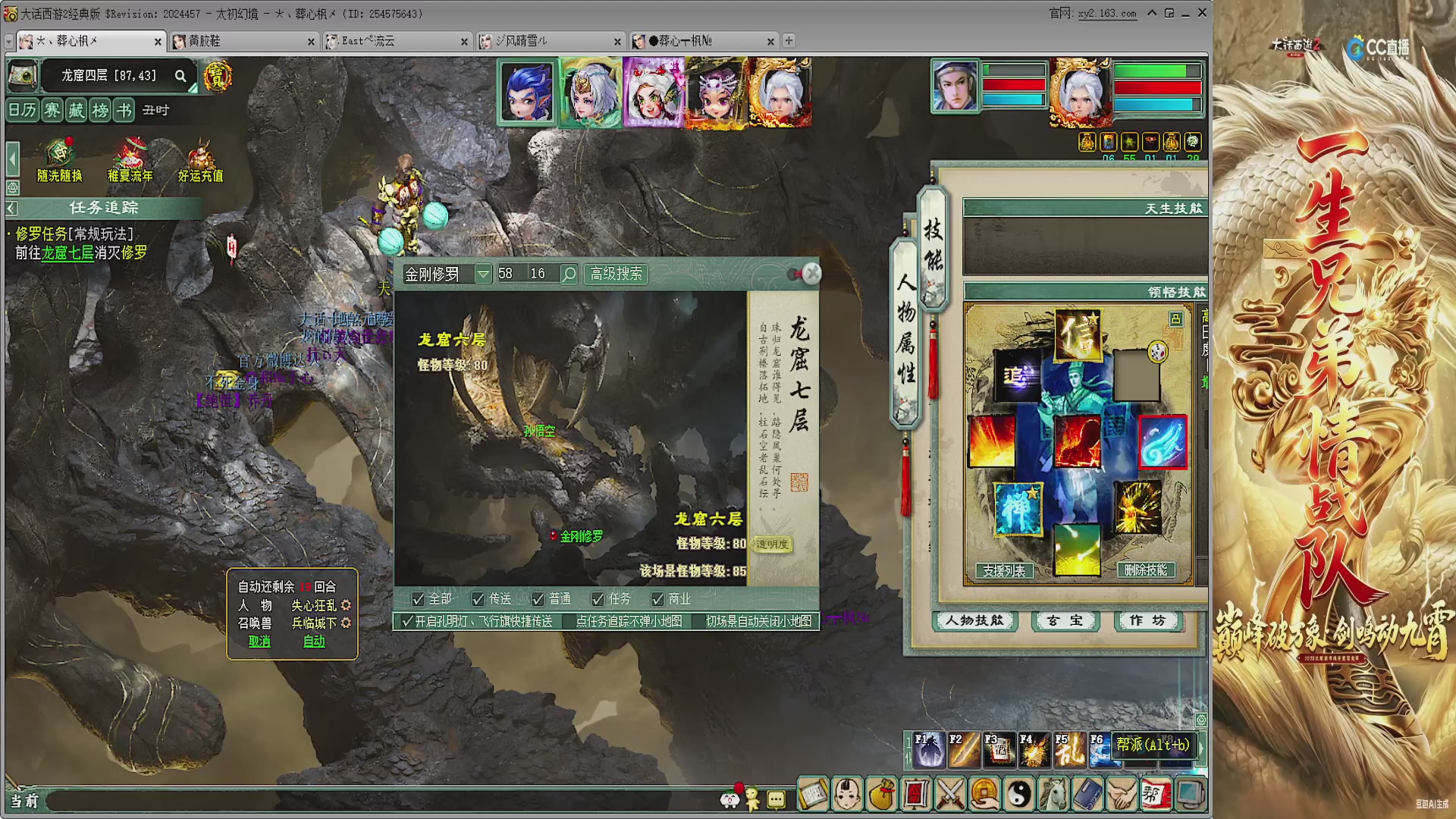Collapse the 任务追踪 panel arrow

click(x=11, y=208)
